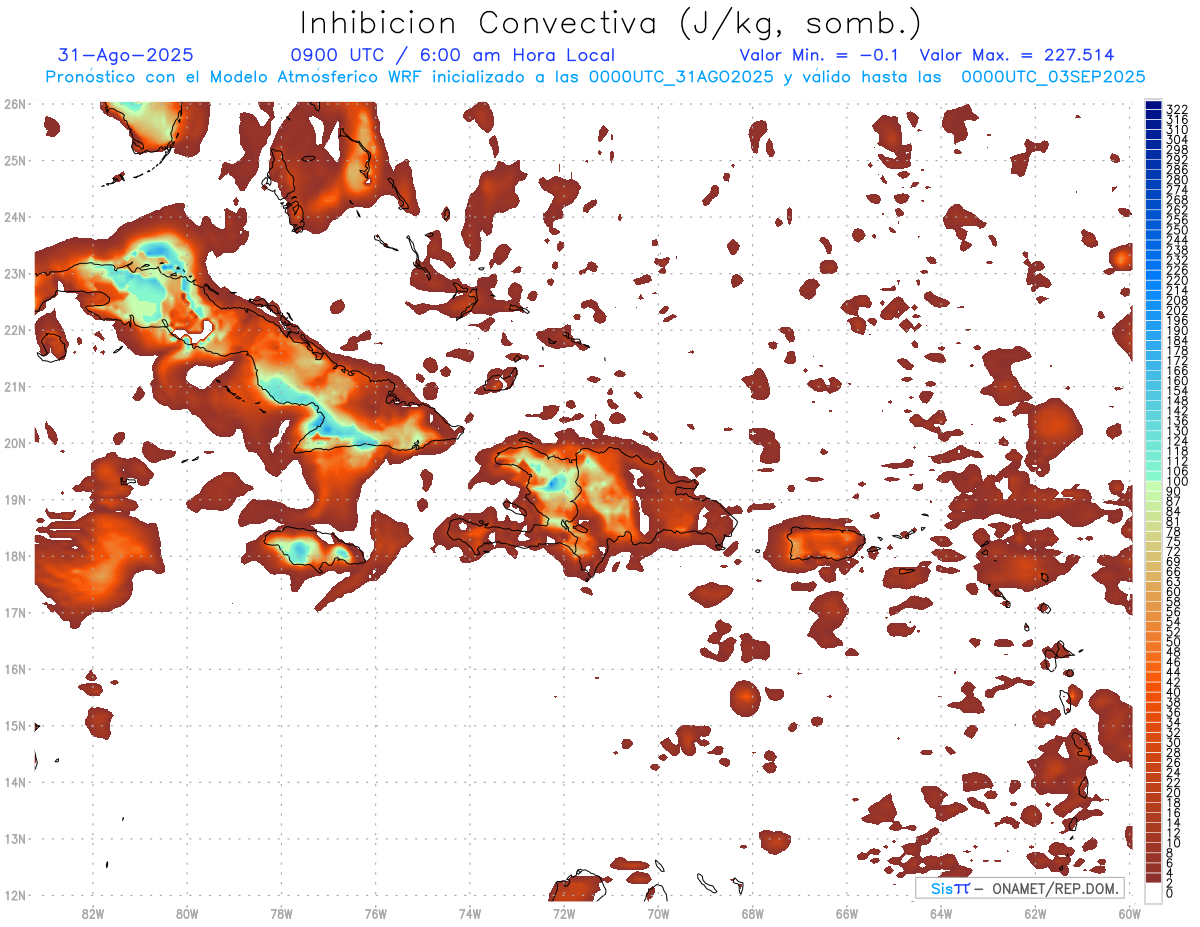1200x927 pixels.
Task: Click the '12N' latitude label
Action: pyautogui.click(x=15, y=895)
